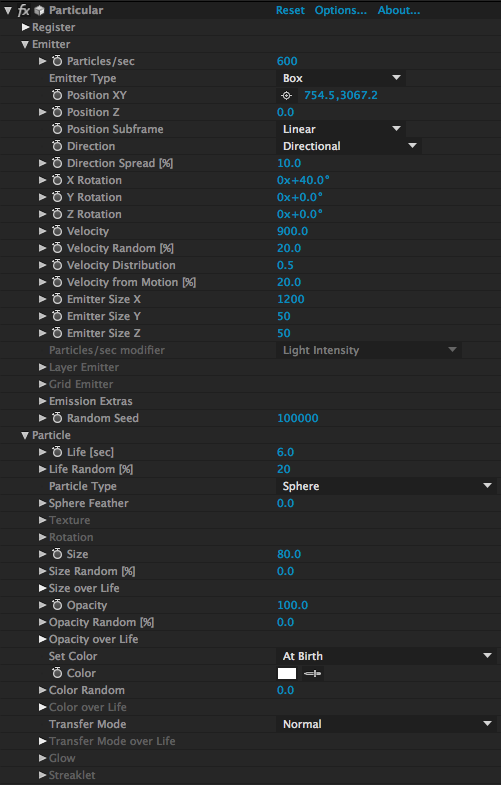Open the Emitter Type dropdown showing Box

point(341,78)
